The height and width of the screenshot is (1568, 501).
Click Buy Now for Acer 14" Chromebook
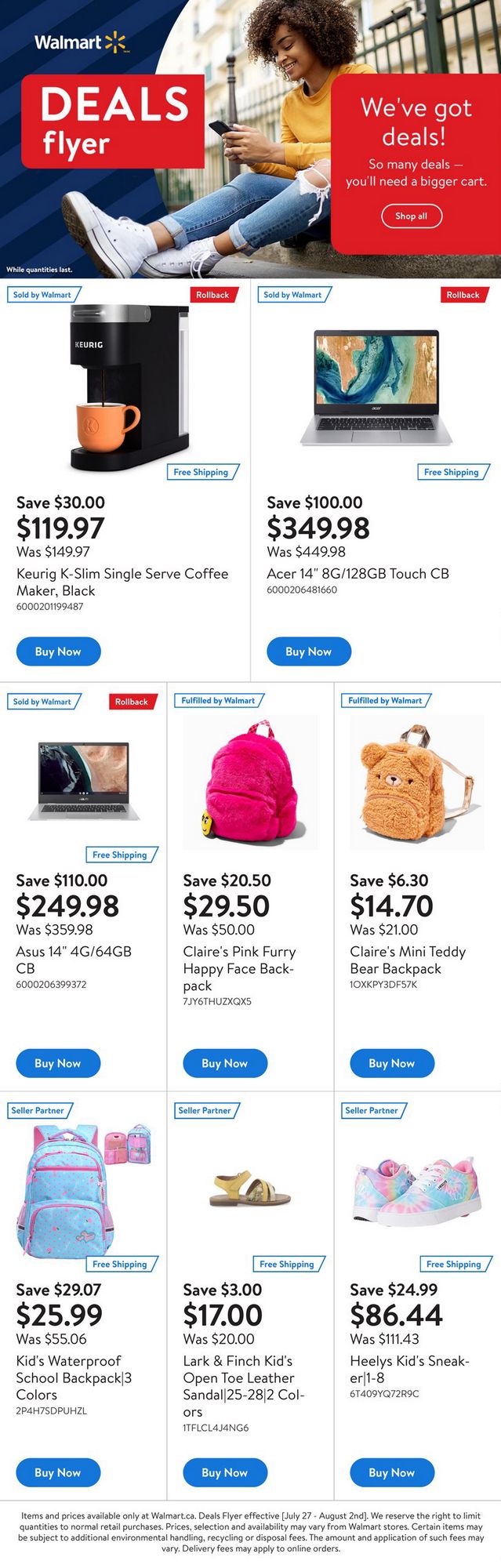pos(309,652)
